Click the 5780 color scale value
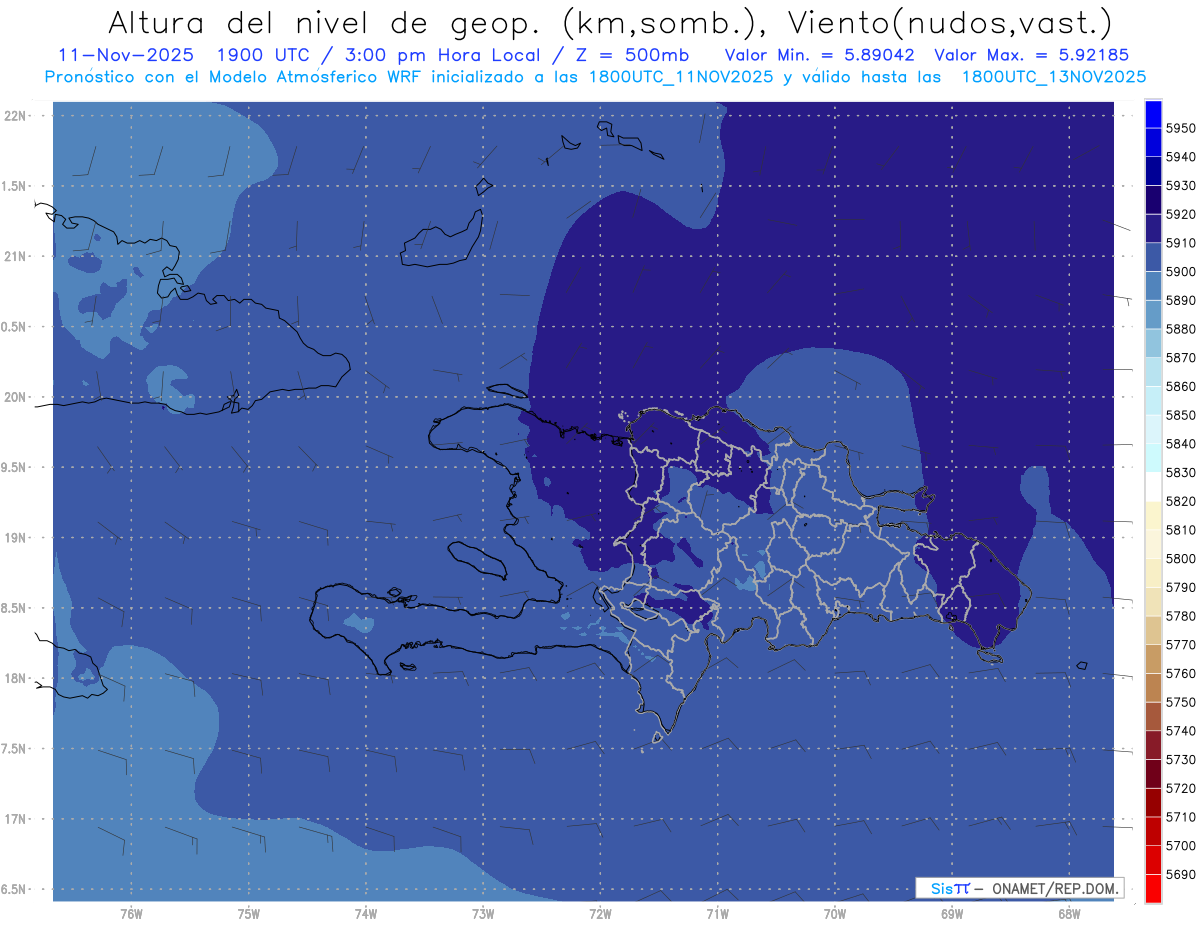 coord(1181,616)
